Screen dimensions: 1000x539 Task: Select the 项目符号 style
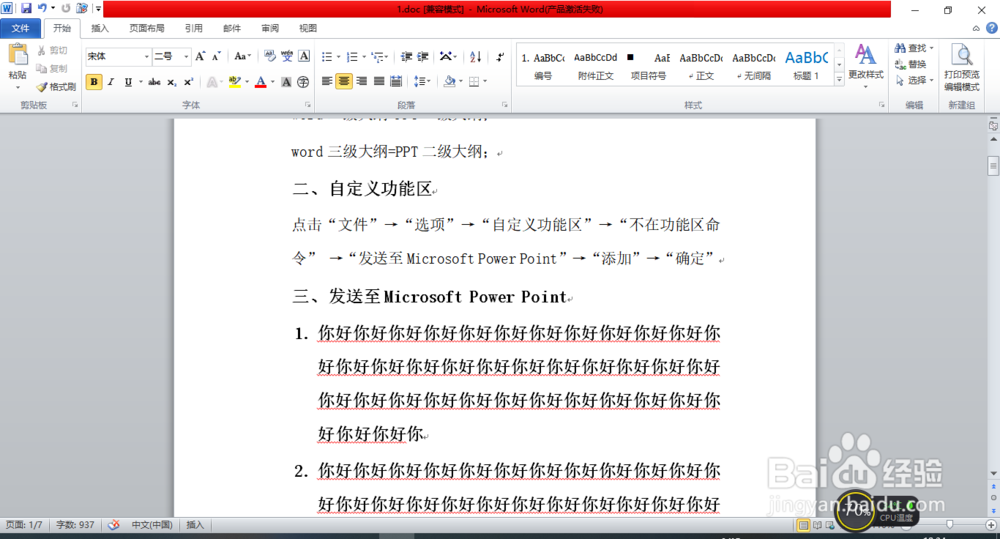[x=649, y=66]
